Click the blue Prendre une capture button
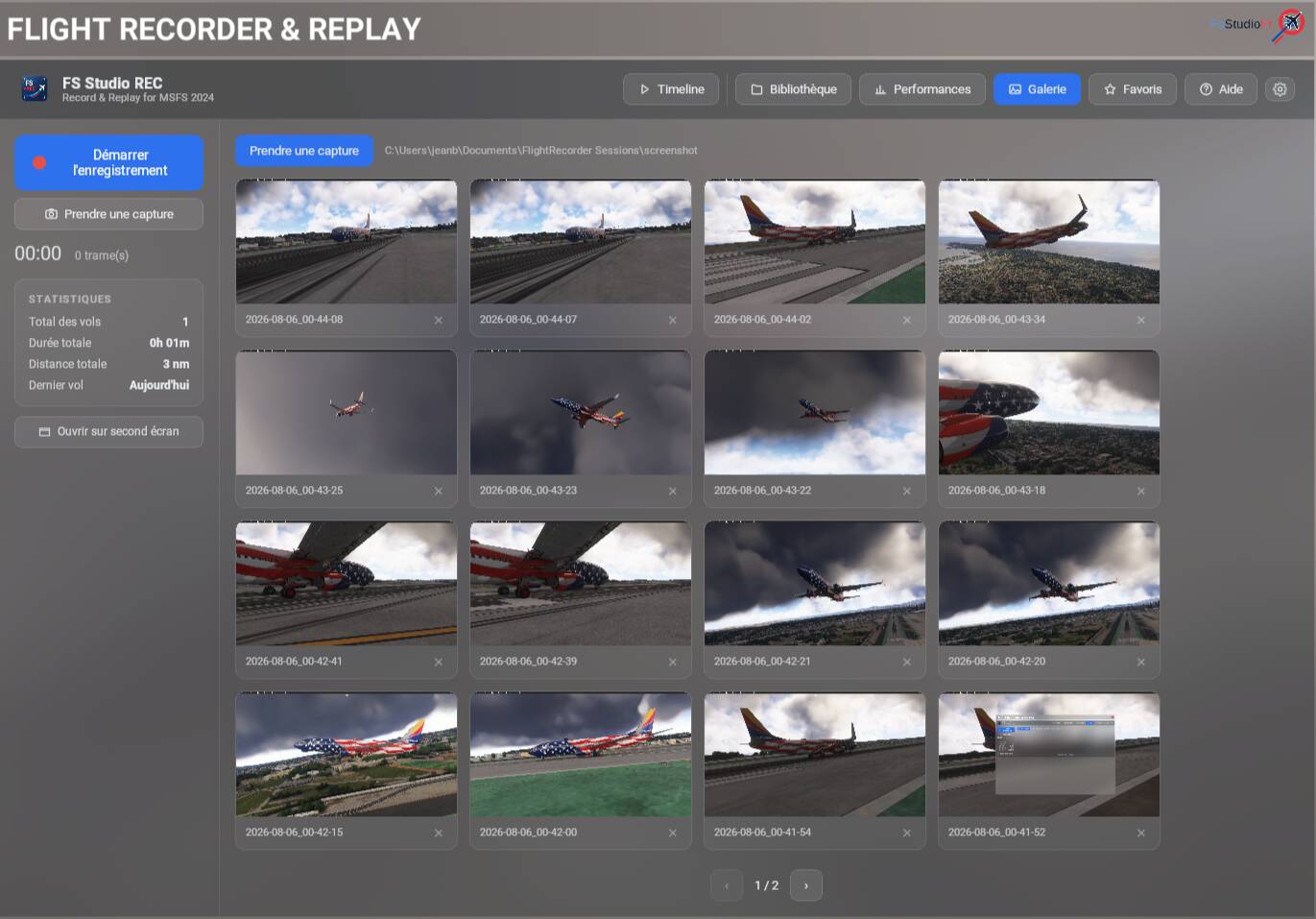1316x919 pixels. pyautogui.click(x=304, y=151)
